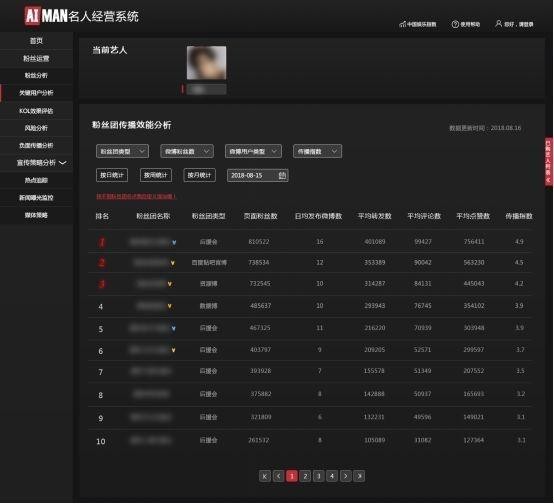Open KOL效果评估 in the sidebar
Viewport: 554px width, 504px height.
[x=36, y=111]
